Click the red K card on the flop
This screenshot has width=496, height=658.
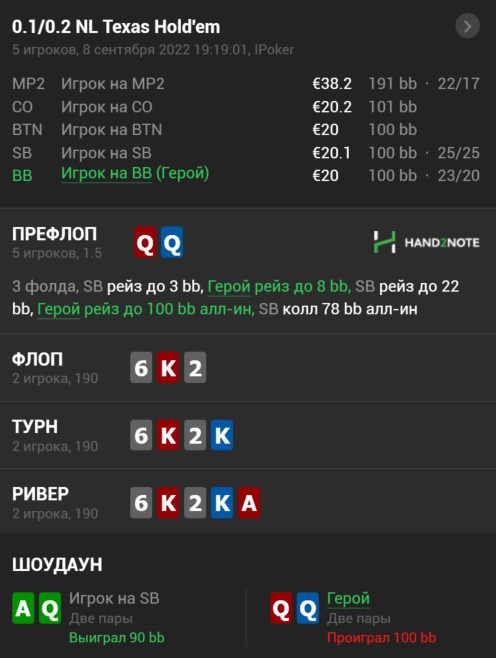(x=168, y=368)
